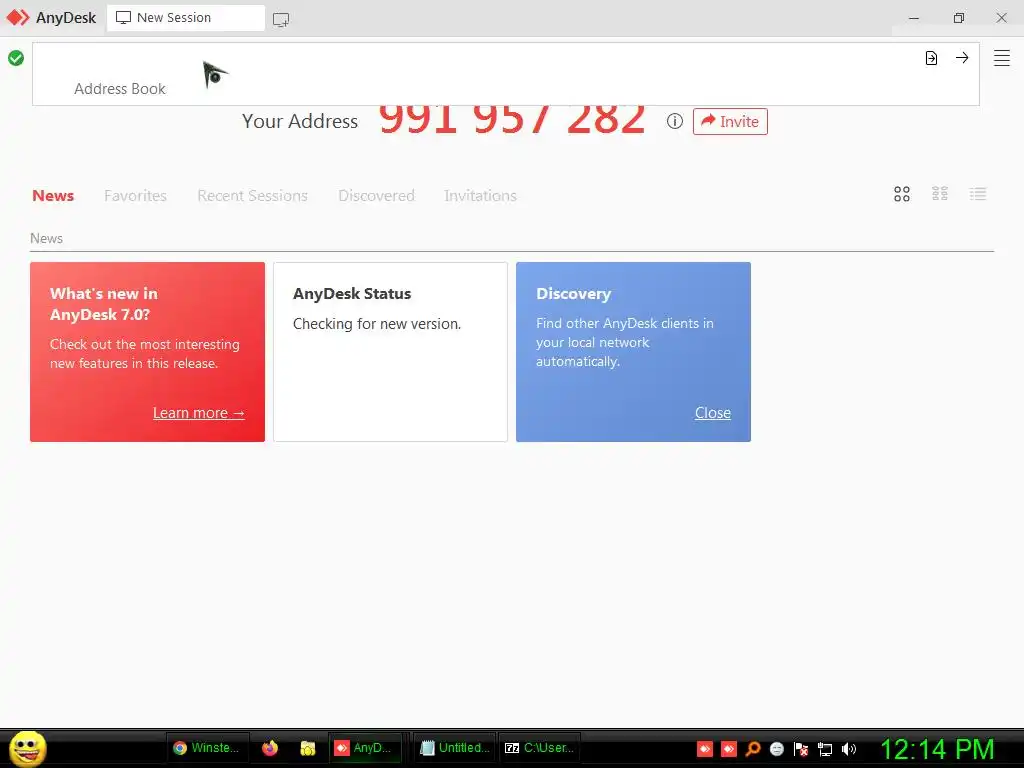The height and width of the screenshot is (768, 1024).
Task: Click the 'Checking for new version.' text
Action: 377,324
